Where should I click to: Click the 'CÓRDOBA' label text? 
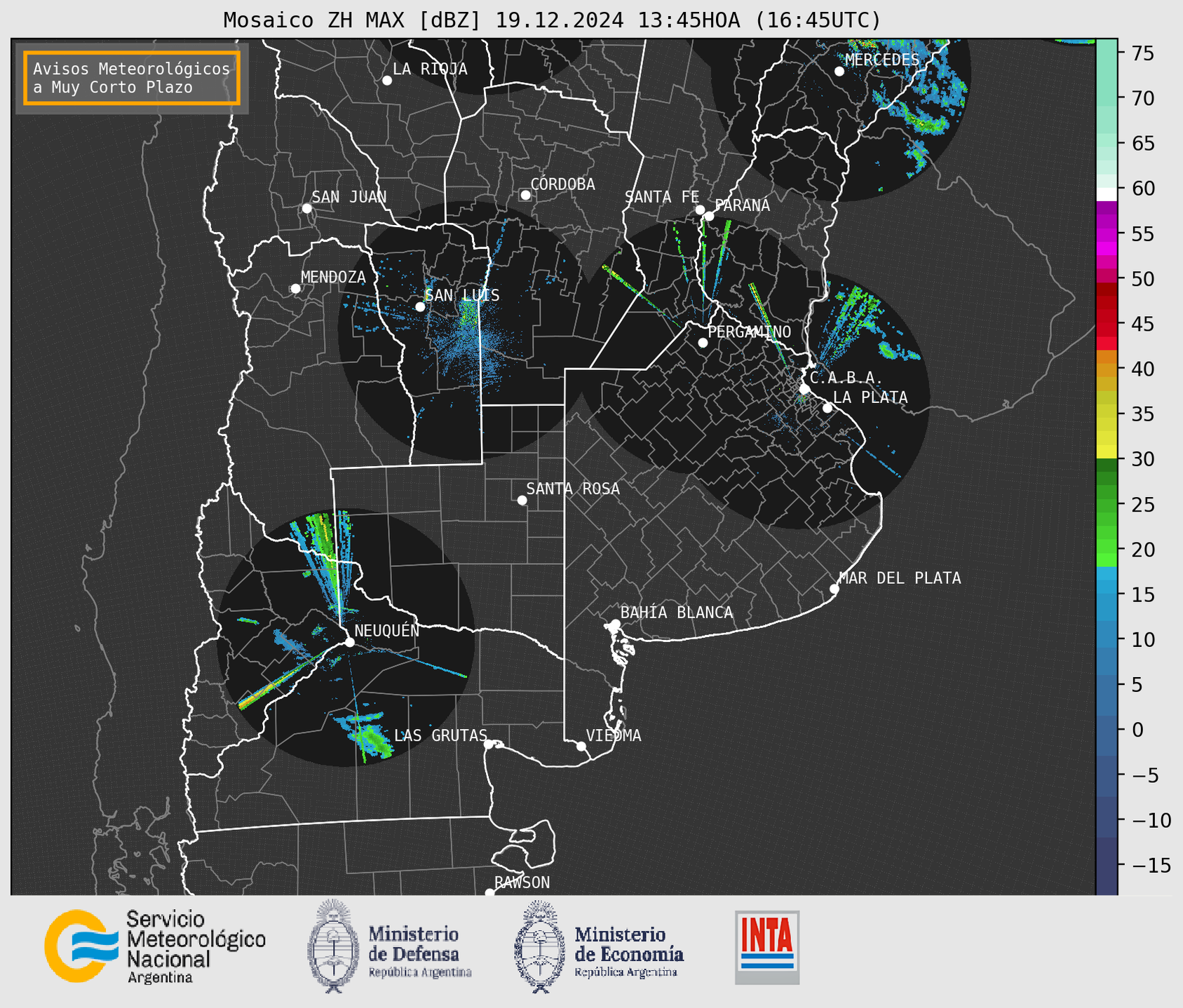562,184
